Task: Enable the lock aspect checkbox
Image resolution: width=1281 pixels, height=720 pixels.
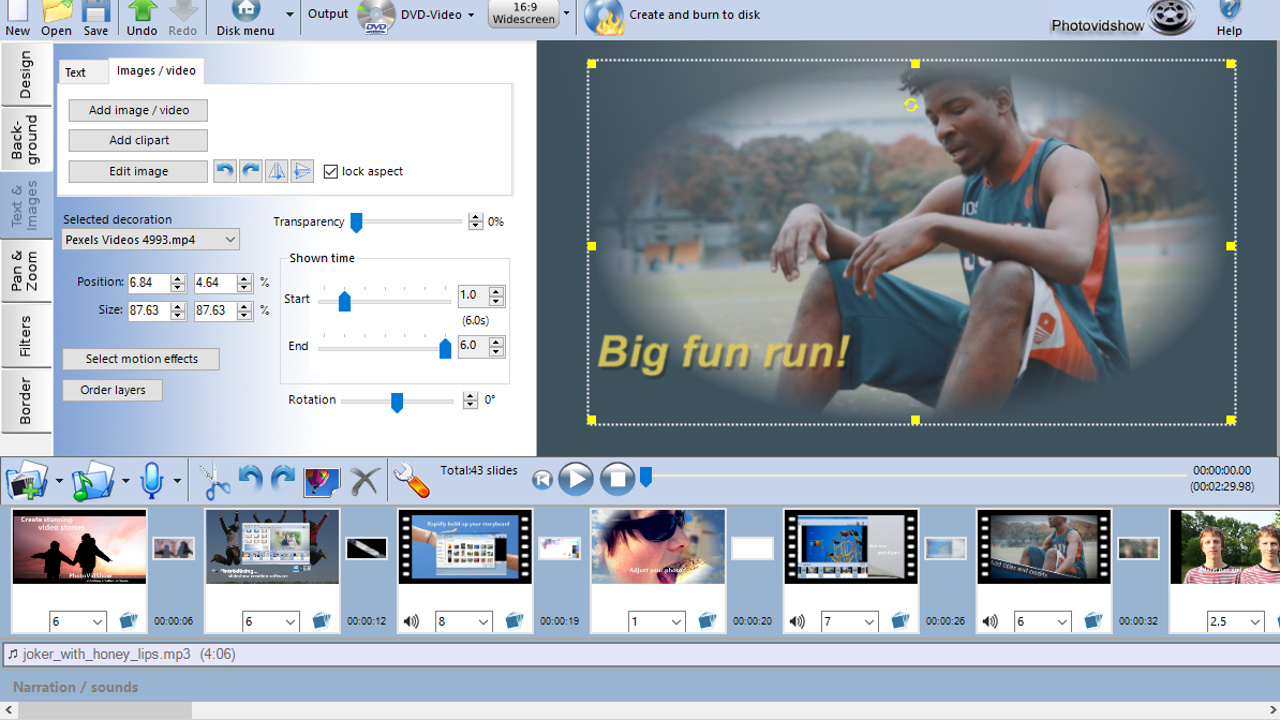Action: tap(331, 171)
